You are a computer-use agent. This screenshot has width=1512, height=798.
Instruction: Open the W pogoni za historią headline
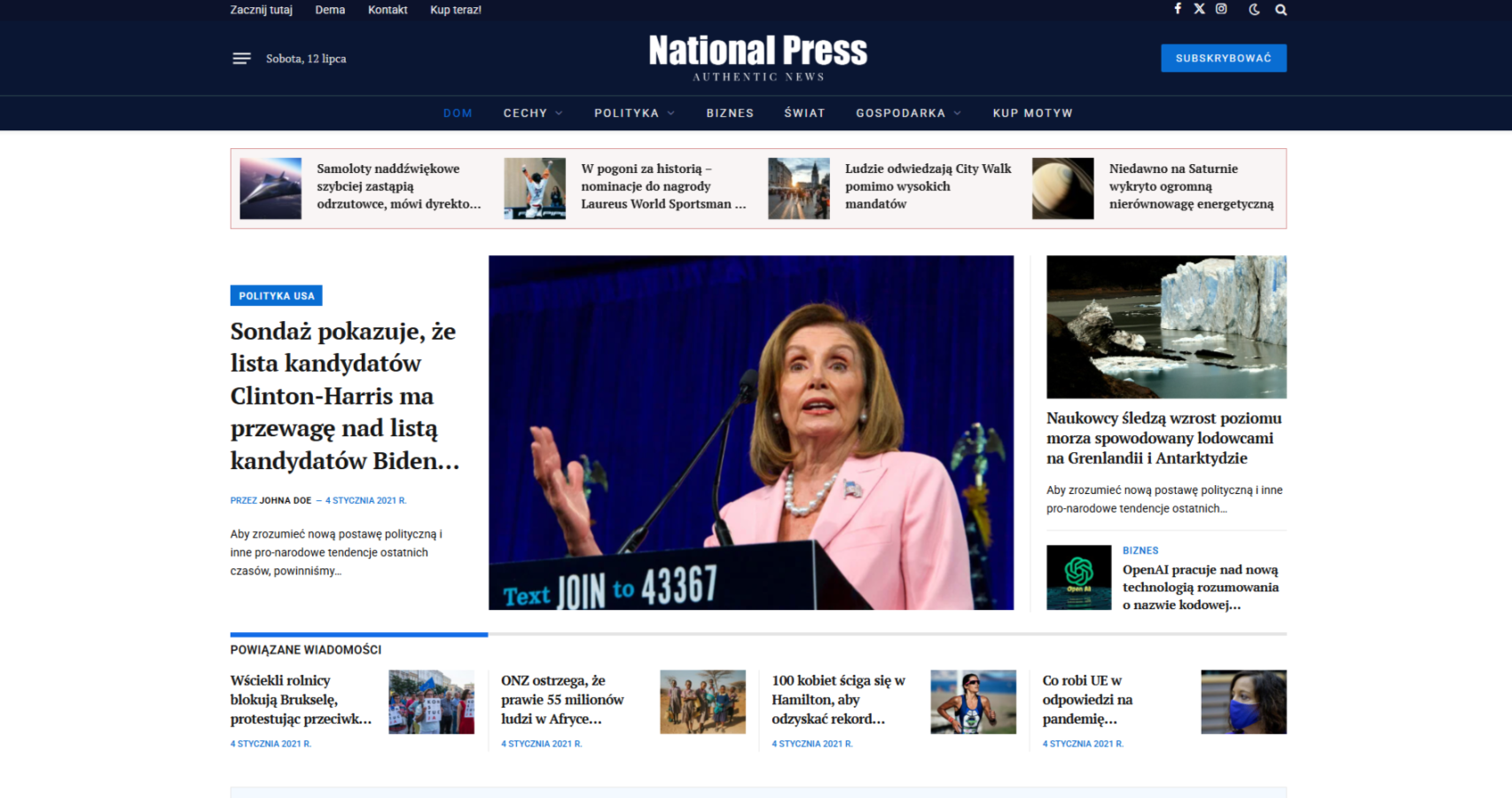pyautogui.click(x=663, y=186)
